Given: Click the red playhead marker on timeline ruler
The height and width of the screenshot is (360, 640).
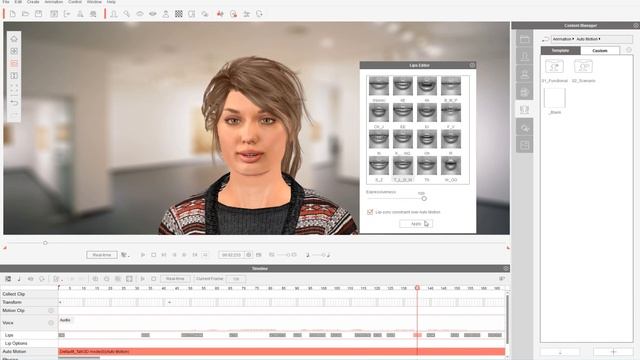Looking at the screenshot, I should 417,288.
